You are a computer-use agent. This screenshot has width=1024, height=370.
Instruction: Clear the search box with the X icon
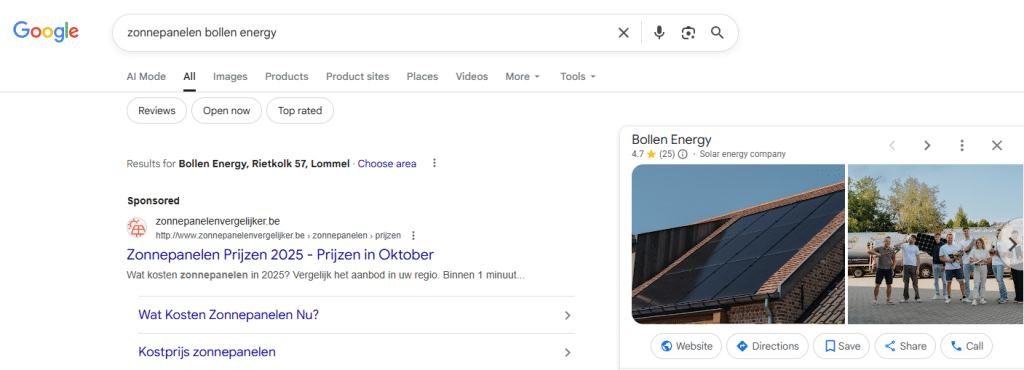coord(624,33)
